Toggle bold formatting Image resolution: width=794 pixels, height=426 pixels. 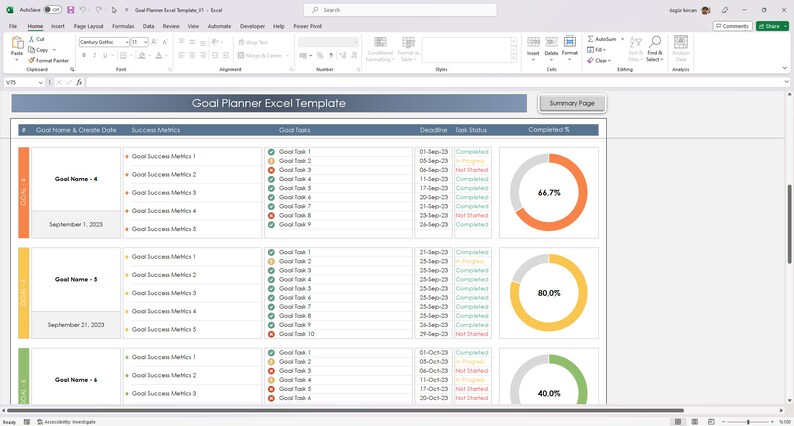pyautogui.click(x=84, y=55)
